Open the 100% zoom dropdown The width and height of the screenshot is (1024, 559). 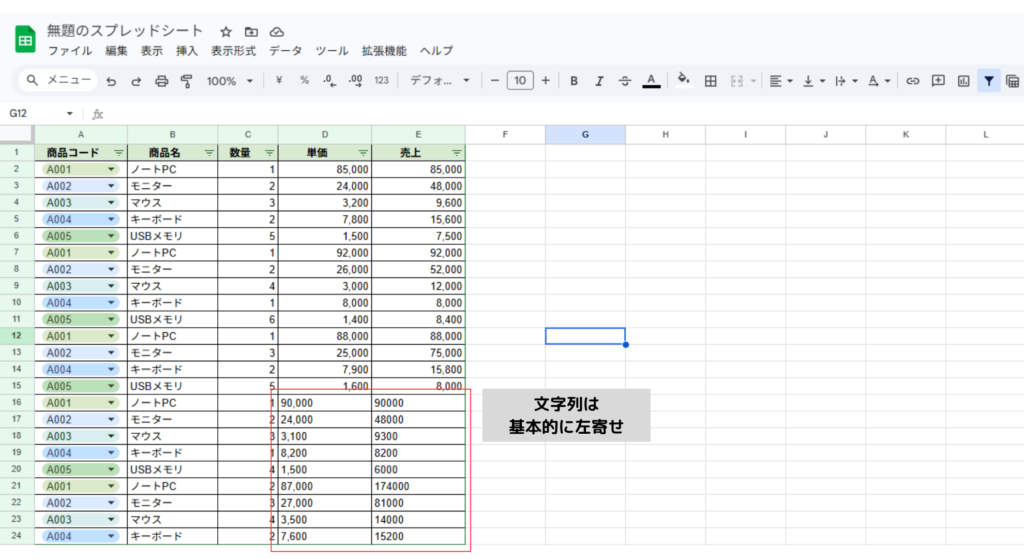[x=230, y=81]
